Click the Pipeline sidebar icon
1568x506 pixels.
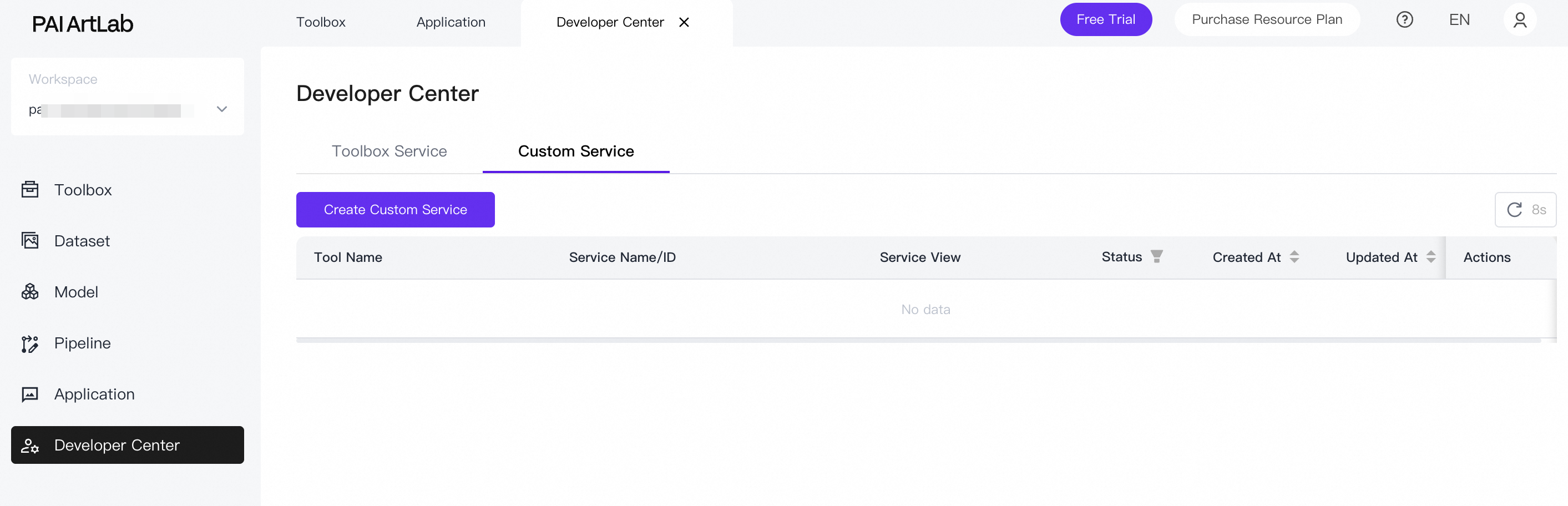pos(30,343)
